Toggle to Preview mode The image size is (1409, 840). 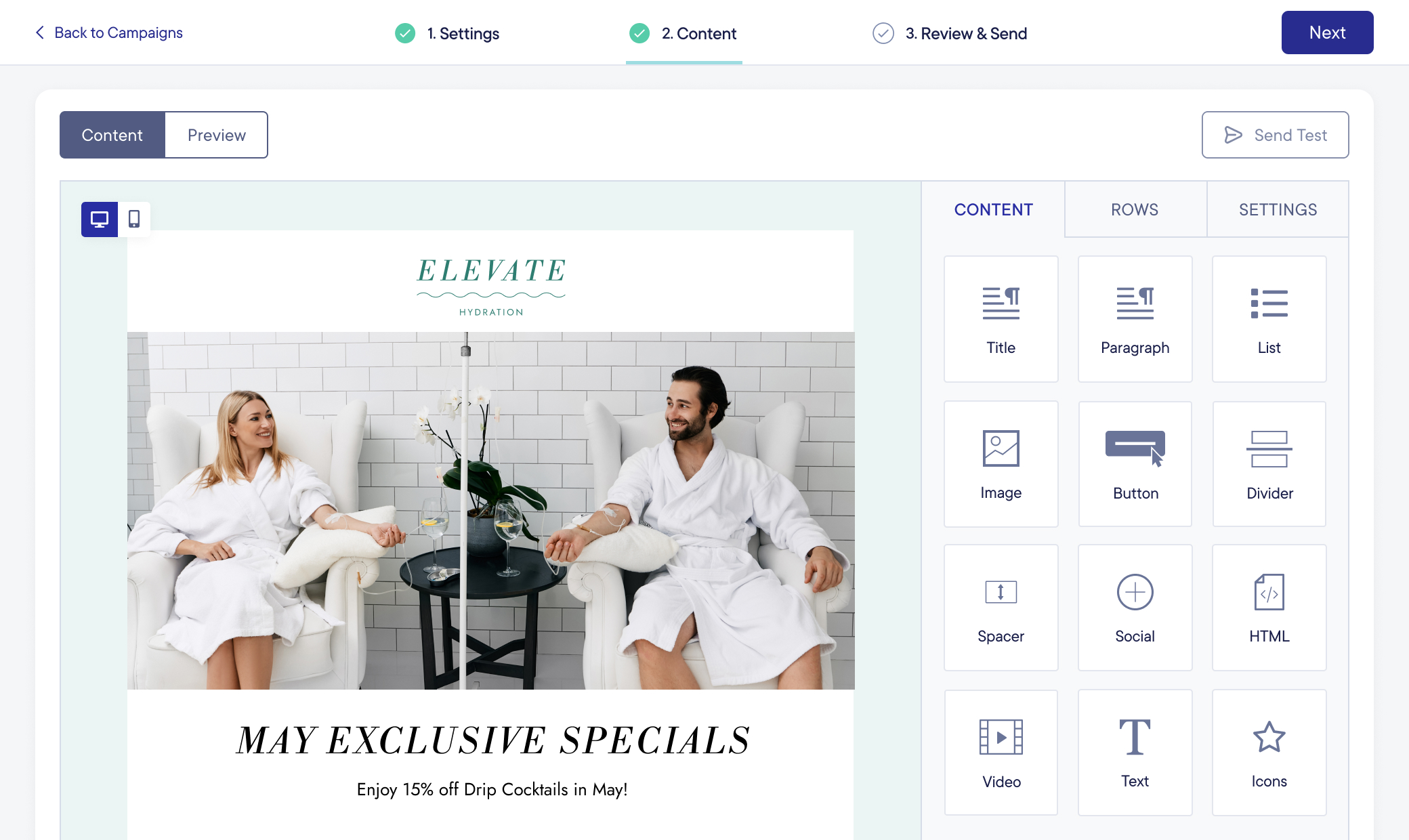point(216,135)
